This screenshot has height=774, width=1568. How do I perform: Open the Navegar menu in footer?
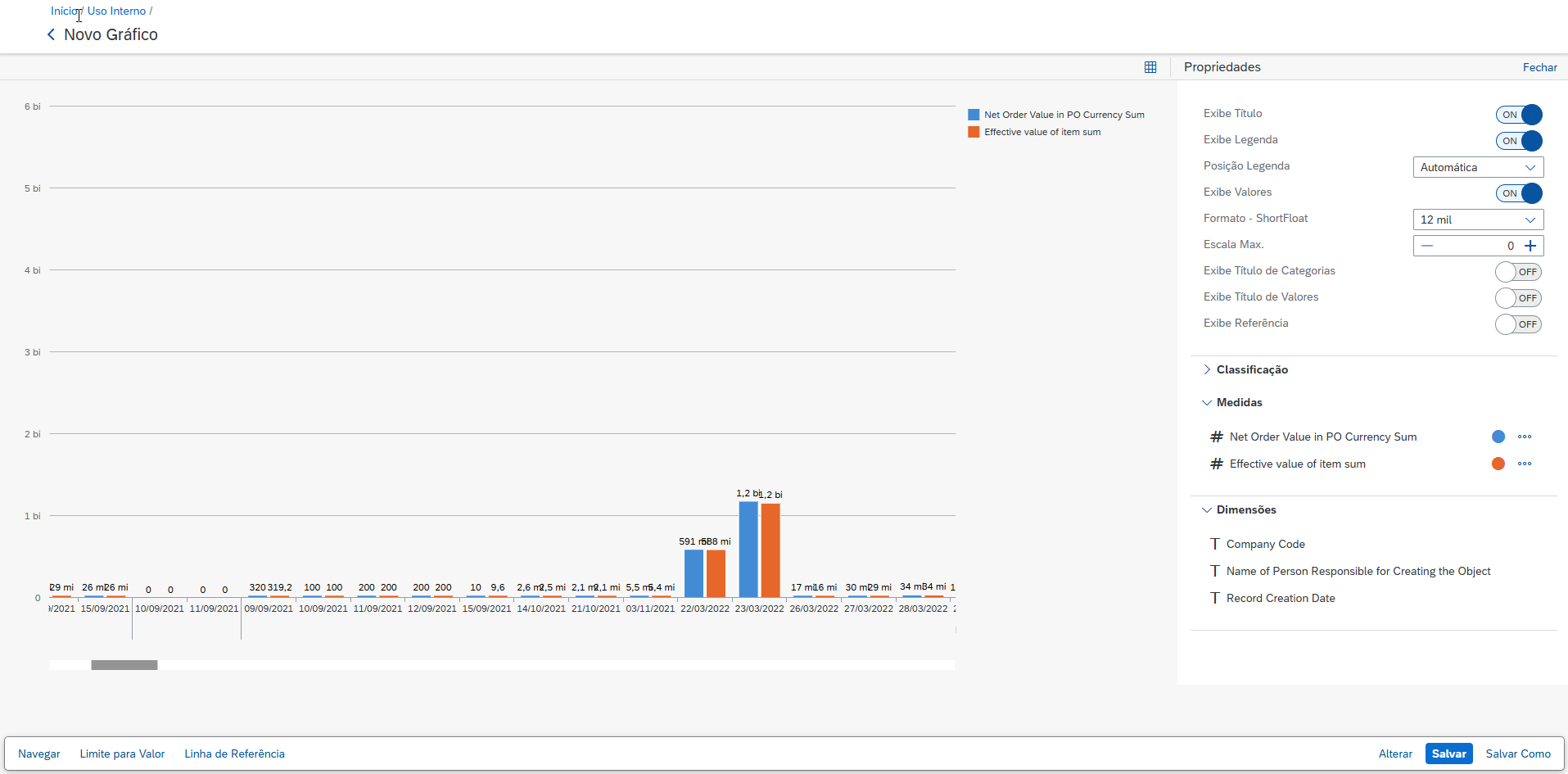click(x=39, y=754)
